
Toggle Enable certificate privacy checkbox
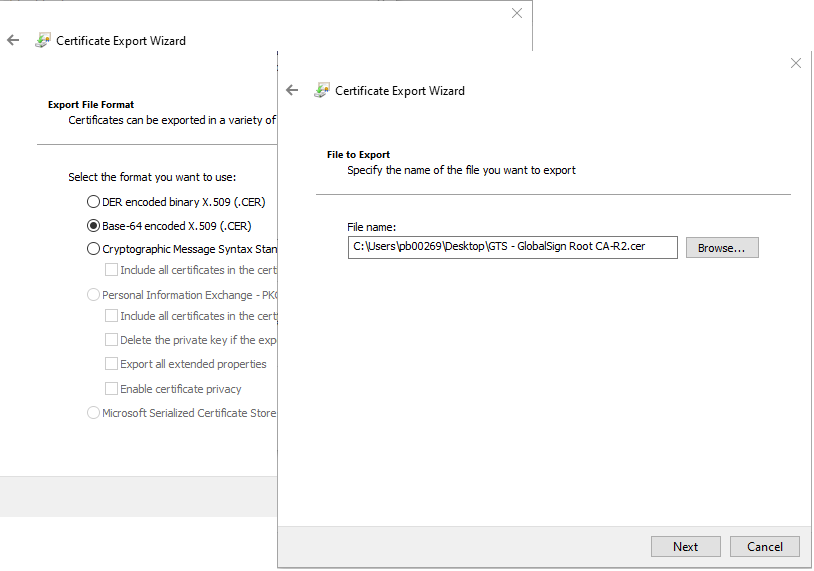click(x=112, y=389)
